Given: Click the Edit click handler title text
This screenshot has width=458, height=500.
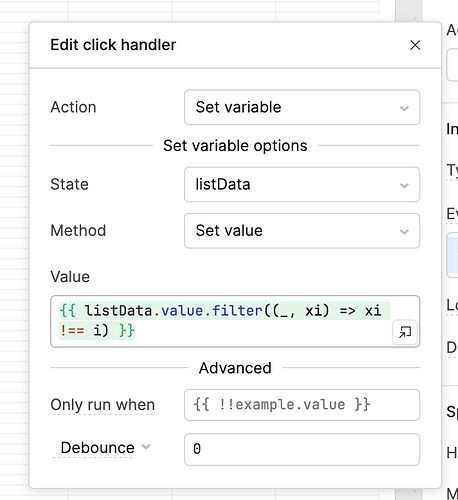Looking at the screenshot, I should pos(113,45).
